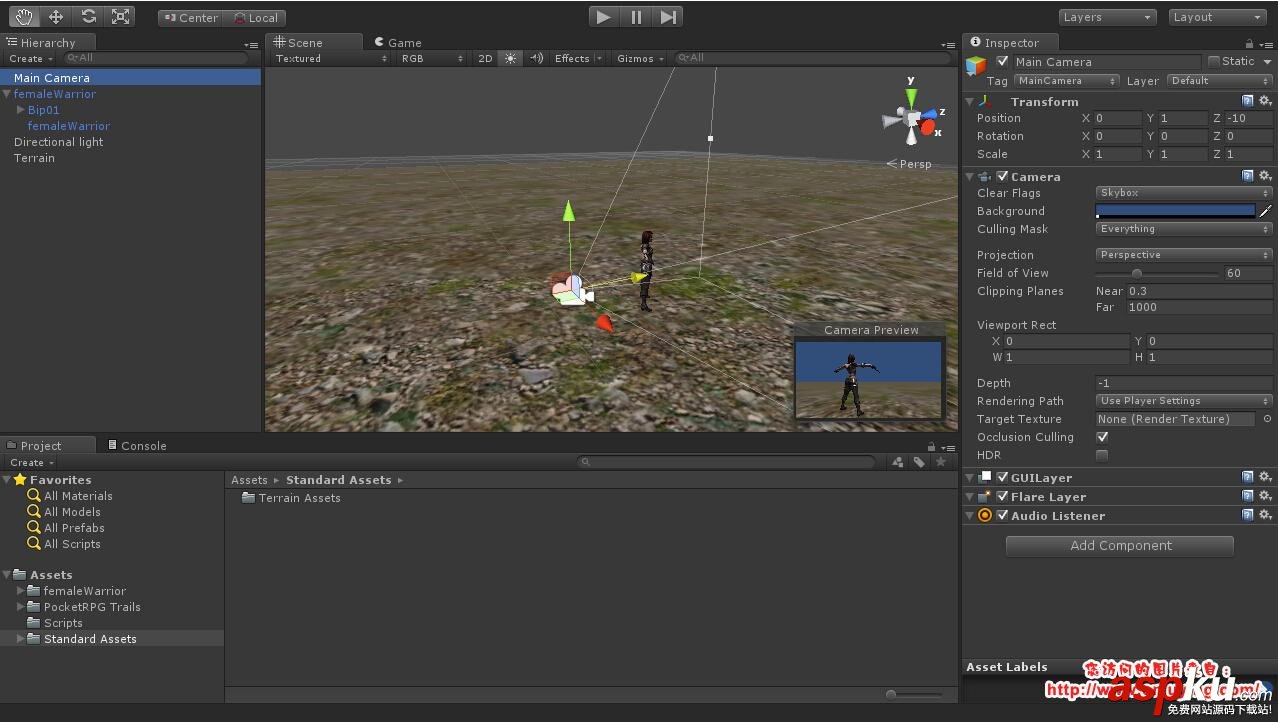Enable the Static checkbox

pos(1214,62)
